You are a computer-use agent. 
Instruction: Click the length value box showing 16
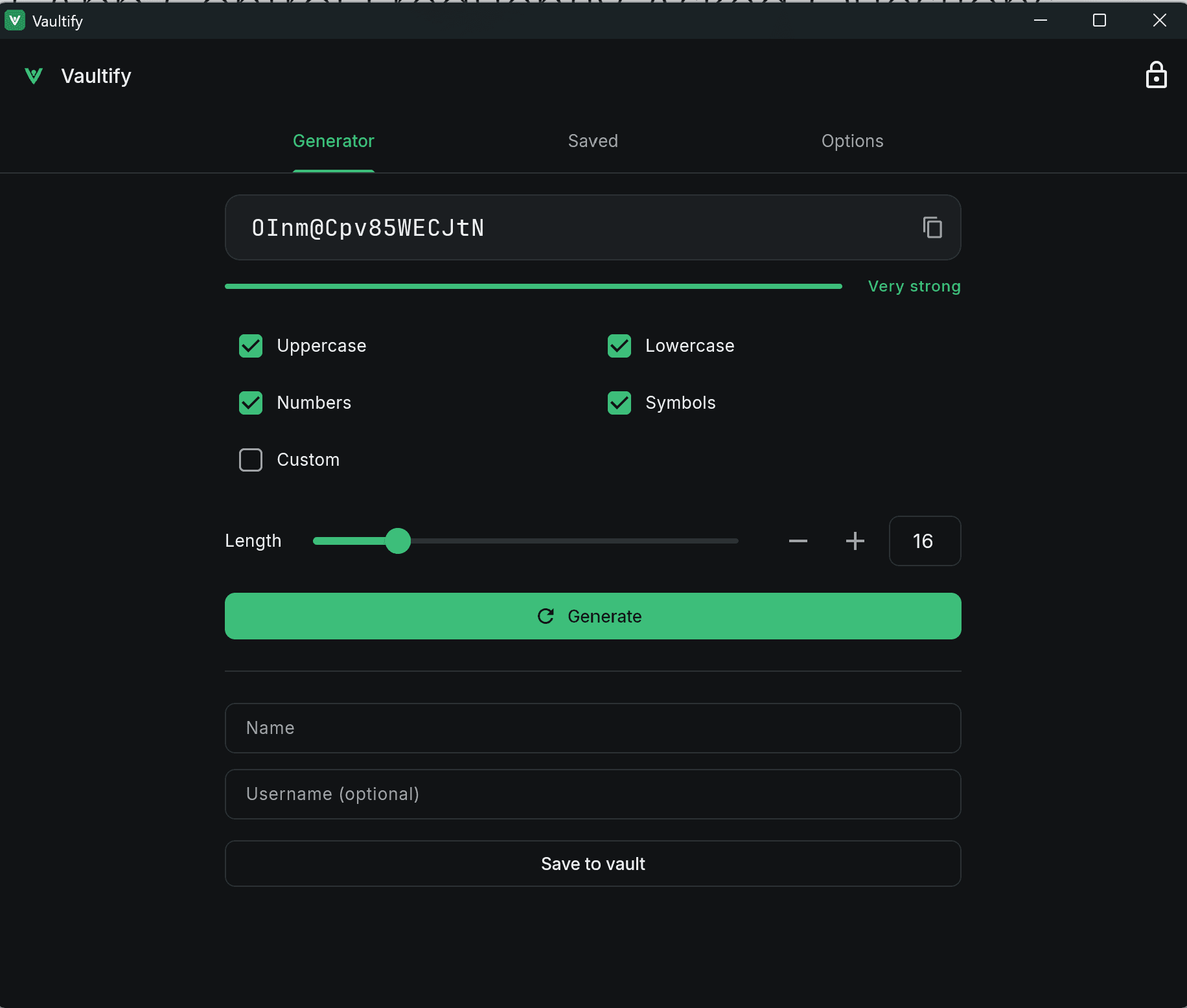point(925,541)
